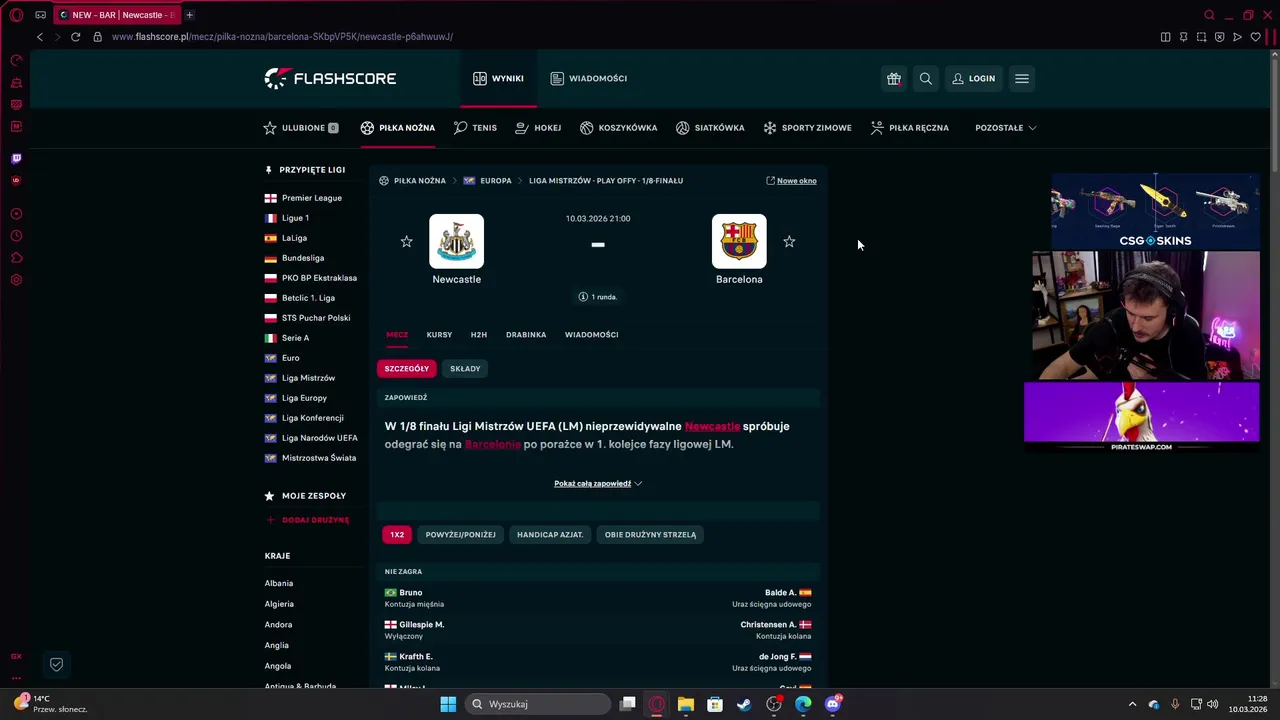The width and height of the screenshot is (1280, 720).
Task: Select SKŁADY sub-tab
Action: pyautogui.click(x=465, y=369)
